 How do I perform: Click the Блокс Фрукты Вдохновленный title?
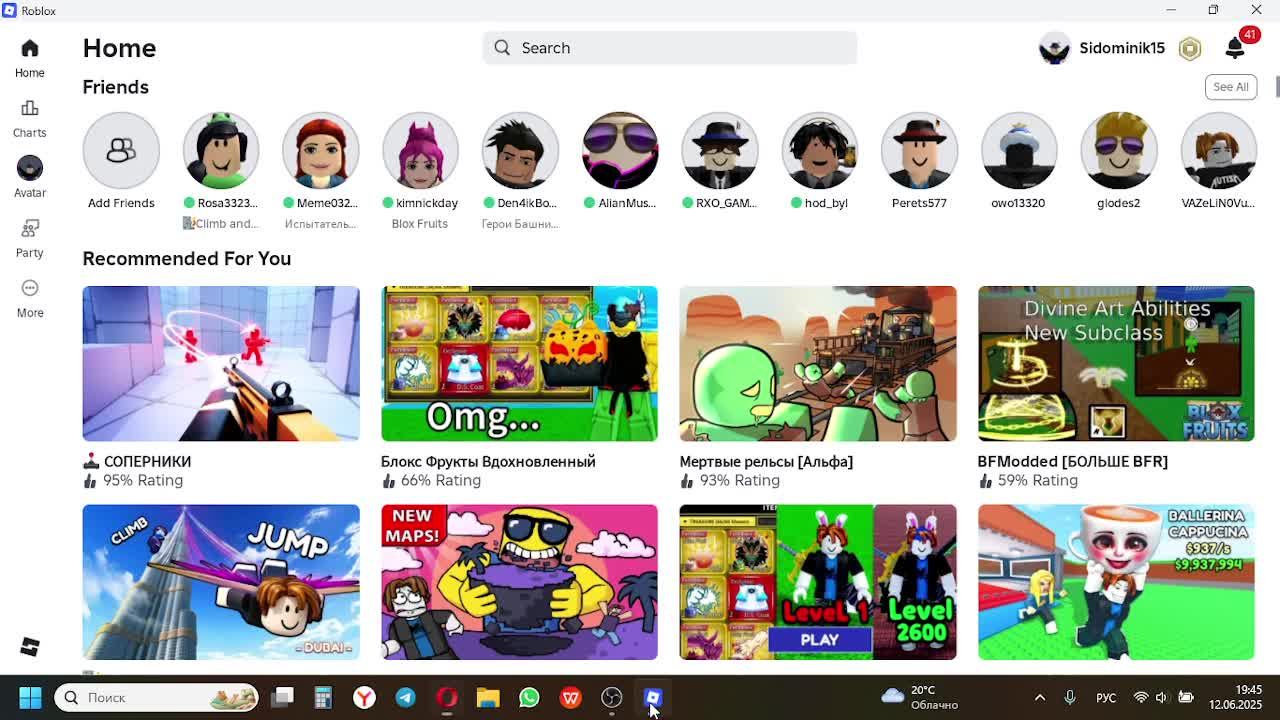coord(488,461)
